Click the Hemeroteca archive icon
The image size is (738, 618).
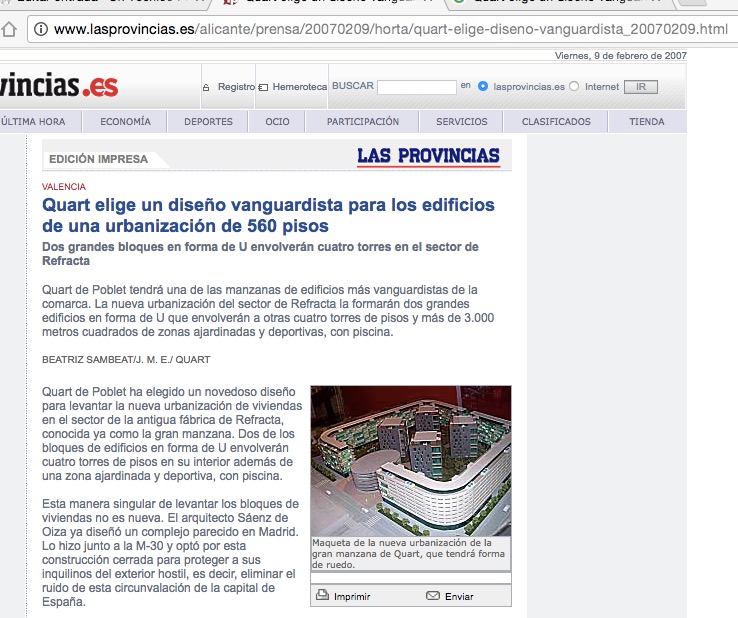[263, 88]
